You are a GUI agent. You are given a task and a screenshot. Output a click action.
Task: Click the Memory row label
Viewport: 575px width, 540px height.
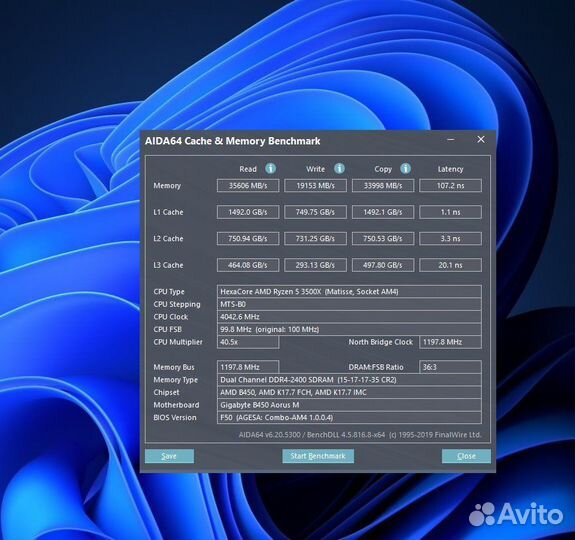click(167, 185)
